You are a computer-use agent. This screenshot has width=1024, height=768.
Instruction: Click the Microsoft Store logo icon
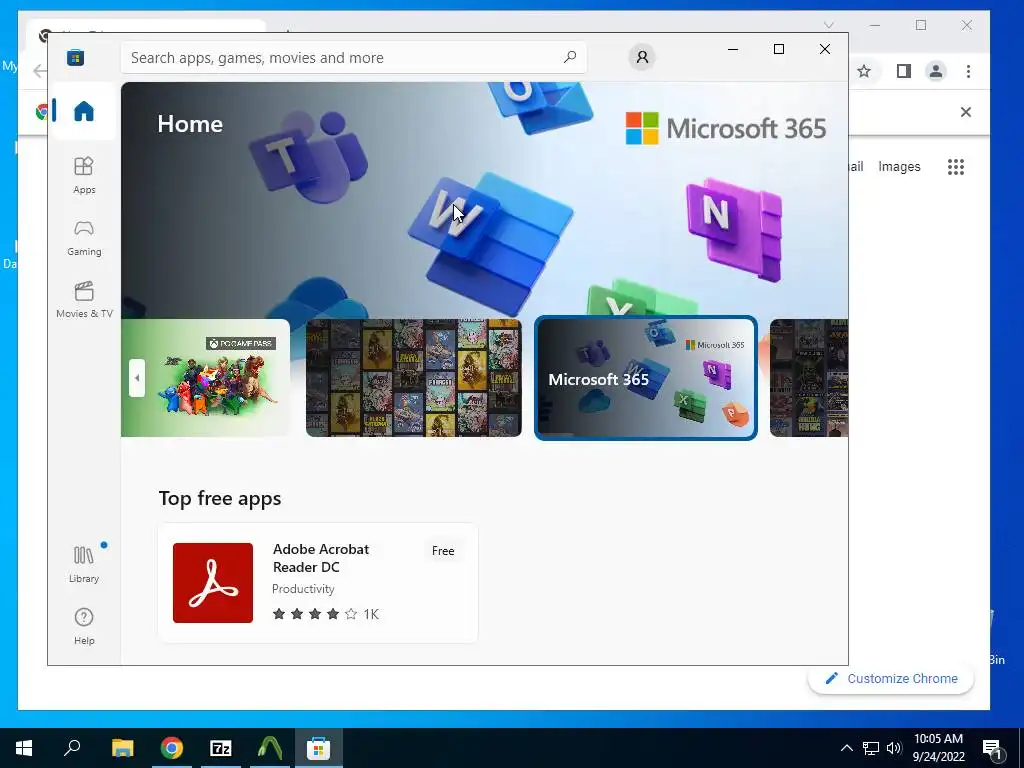tap(75, 57)
